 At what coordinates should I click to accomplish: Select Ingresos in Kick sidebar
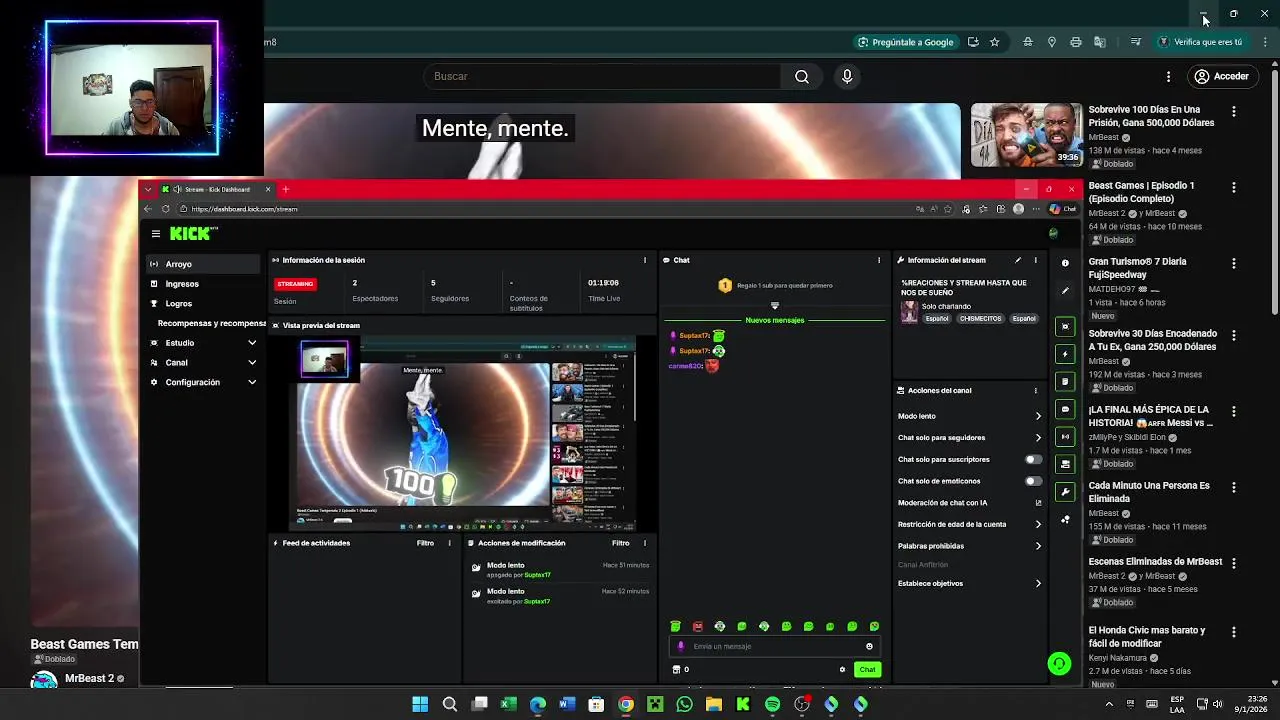tap(204, 284)
